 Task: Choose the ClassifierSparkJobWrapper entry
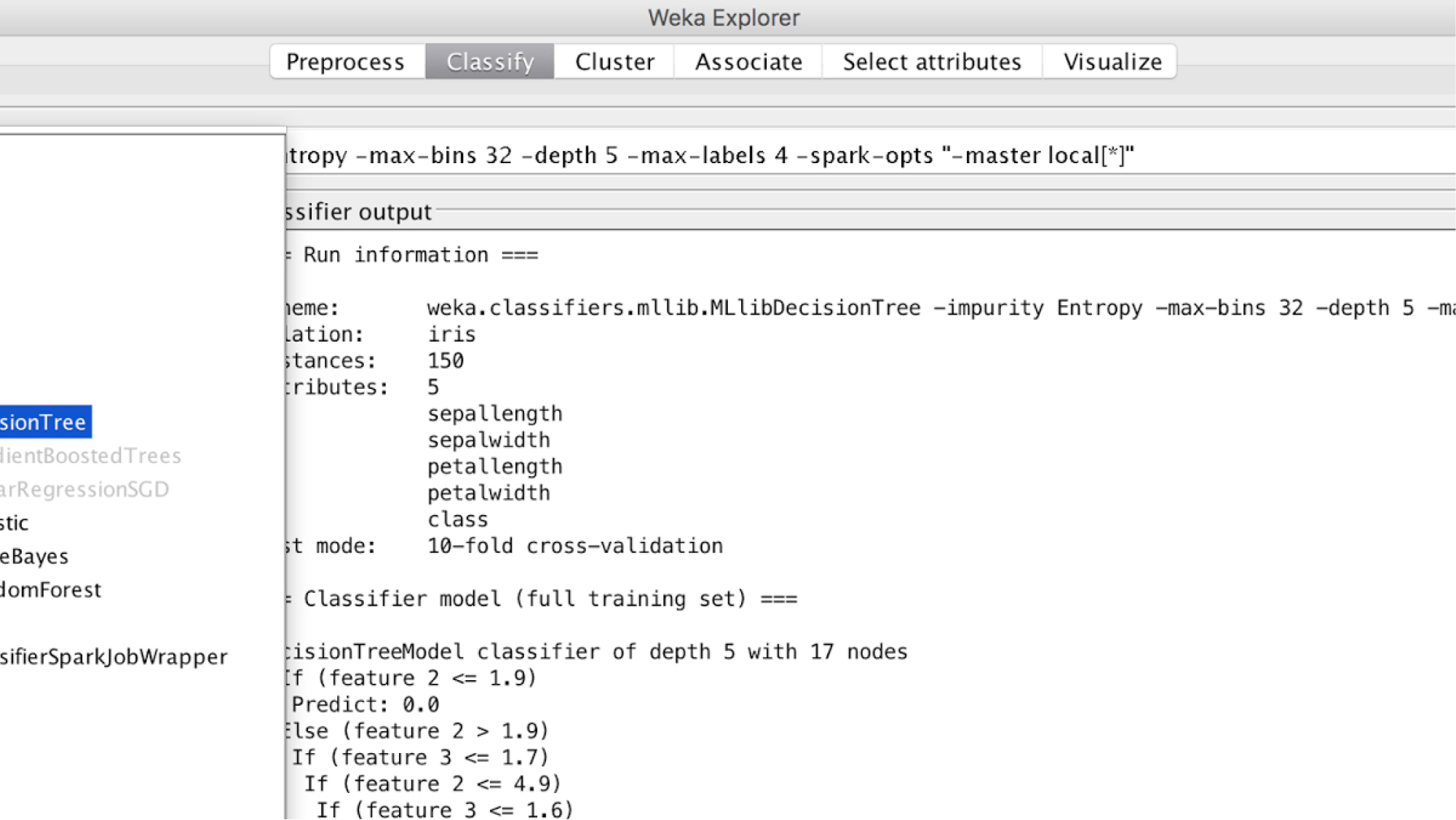point(114,657)
